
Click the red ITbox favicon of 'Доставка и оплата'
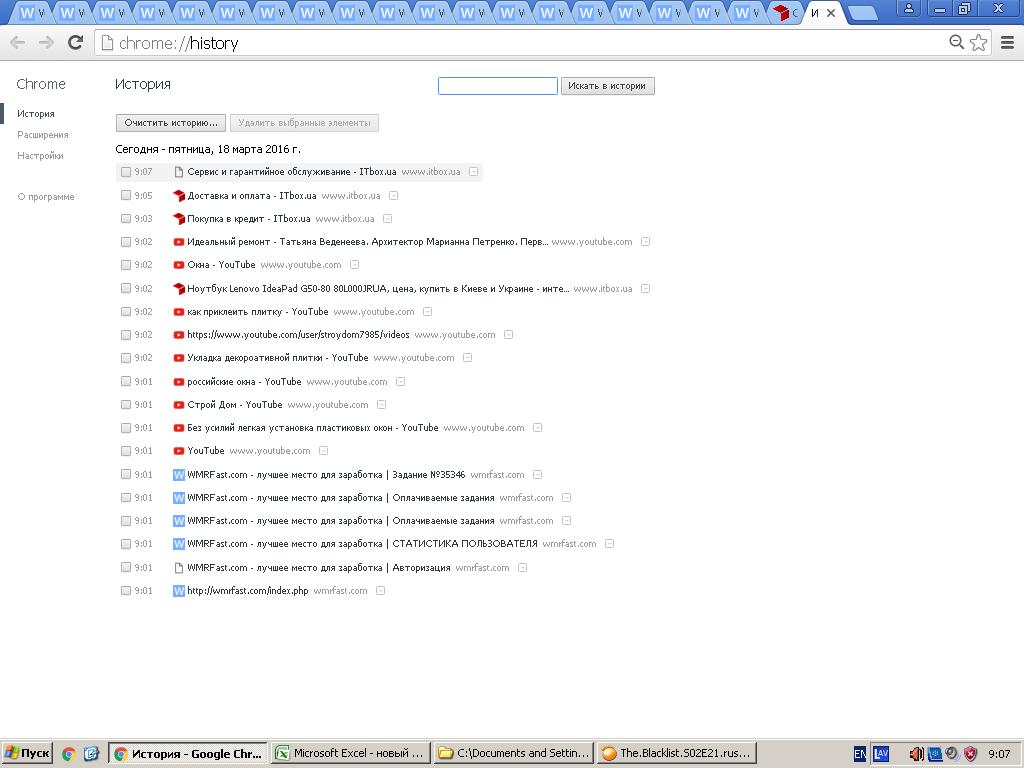[179, 196]
